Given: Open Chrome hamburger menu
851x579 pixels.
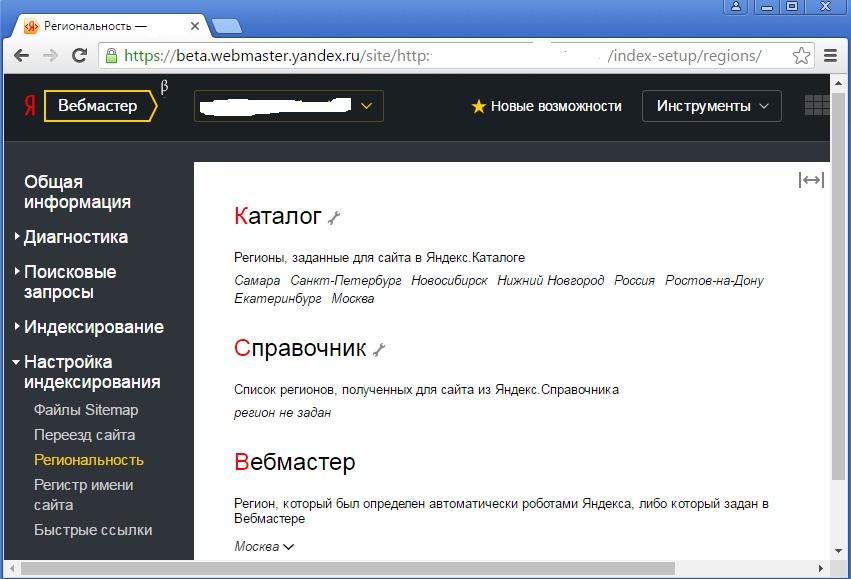Looking at the screenshot, I should 829,56.
